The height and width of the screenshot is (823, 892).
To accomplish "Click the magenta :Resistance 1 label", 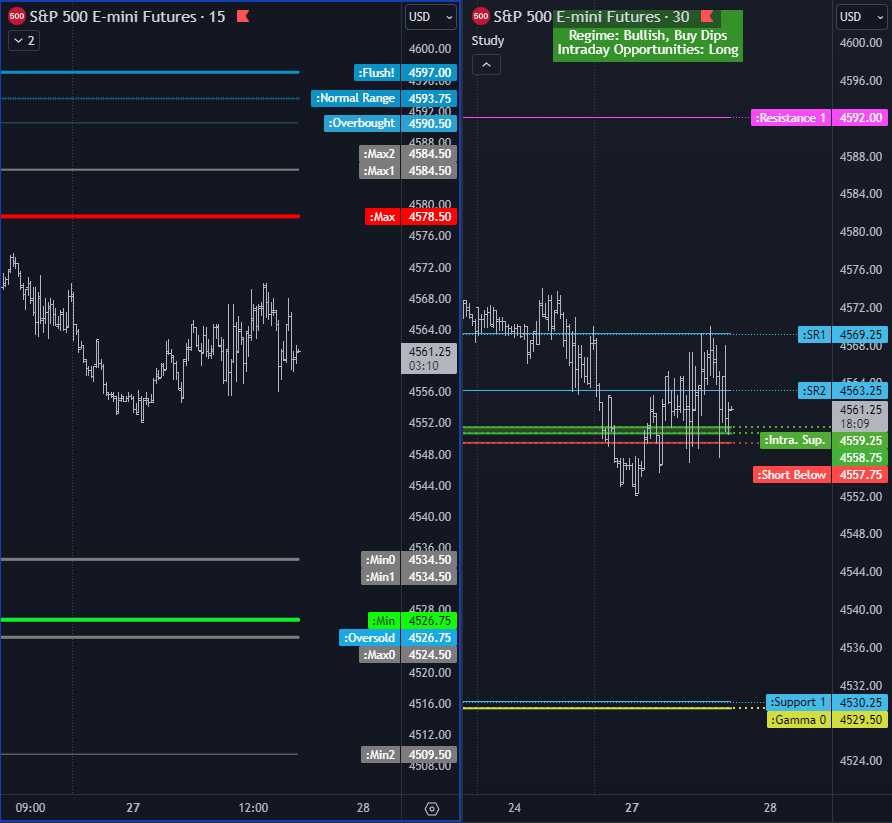I will (791, 118).
